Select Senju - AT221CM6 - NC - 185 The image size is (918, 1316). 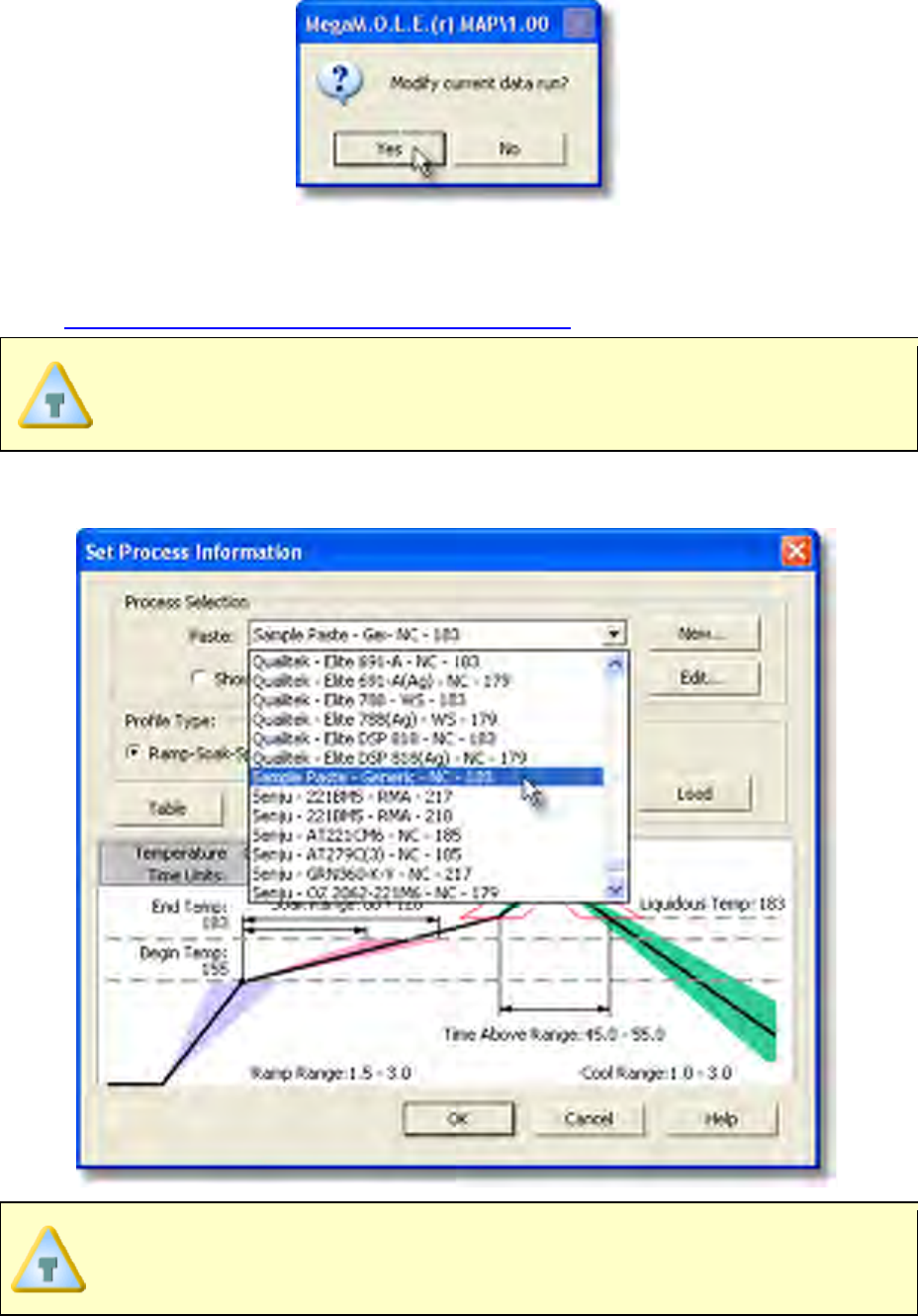click(426, 835)
